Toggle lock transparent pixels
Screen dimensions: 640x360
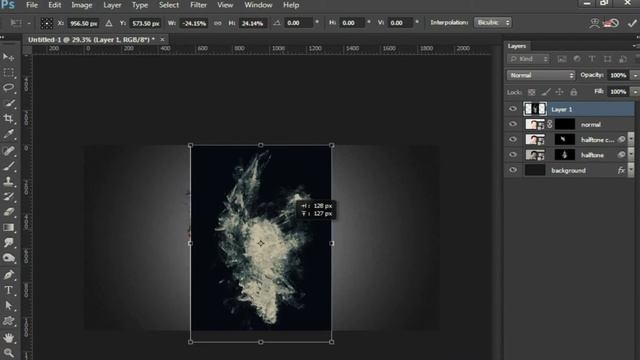point(531,92)
